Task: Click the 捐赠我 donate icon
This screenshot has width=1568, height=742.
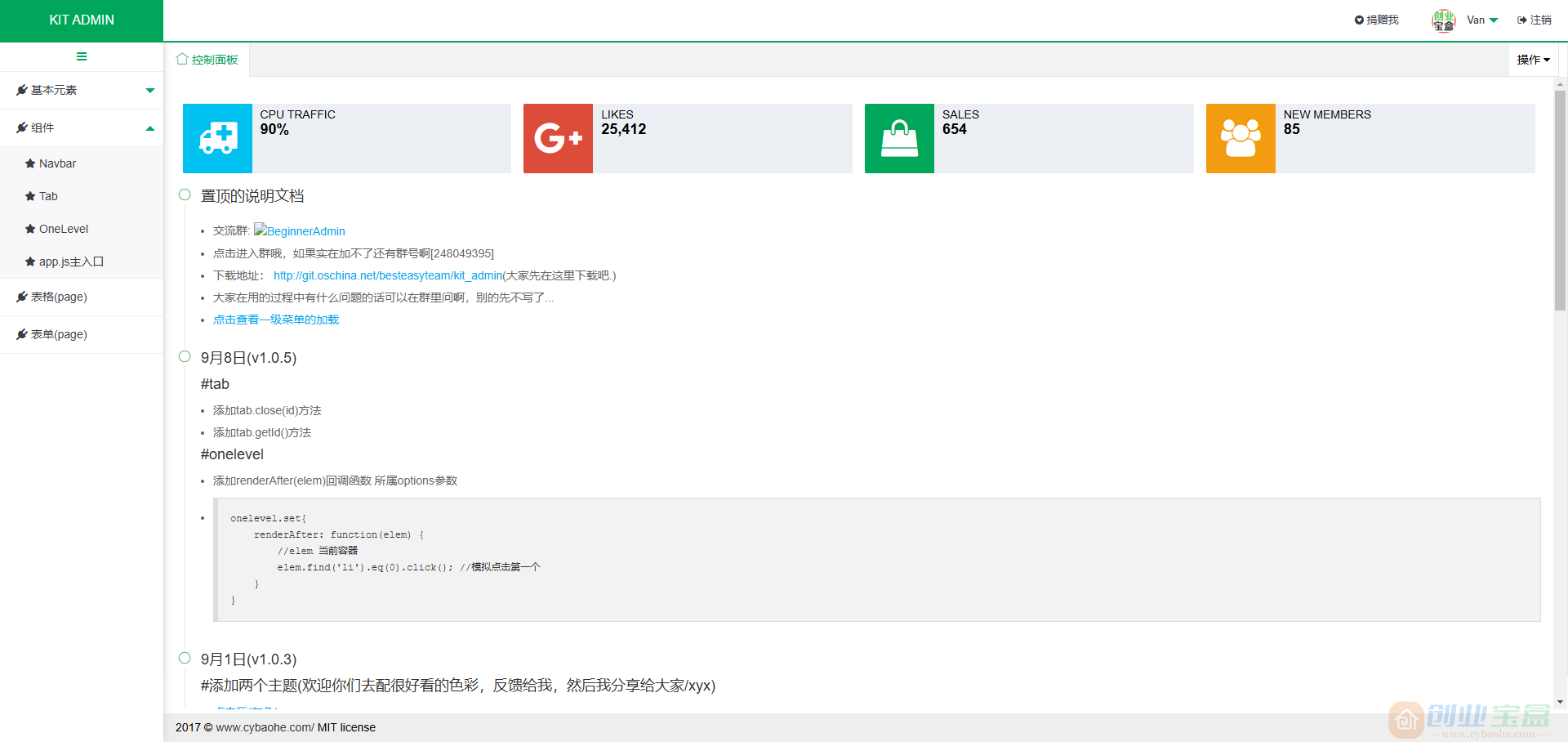Action: tap(1358, 20)
